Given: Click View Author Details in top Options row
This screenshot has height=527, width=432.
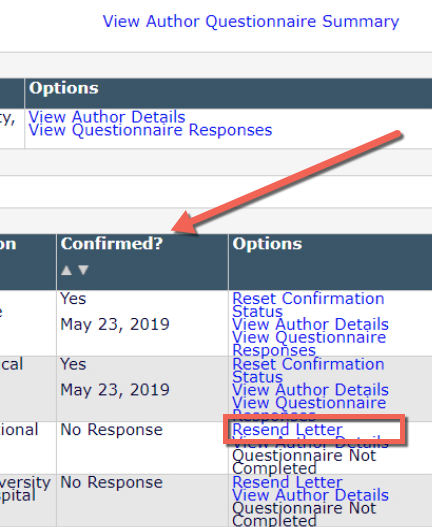Looking at the screenshot, I should click(107, 117).
